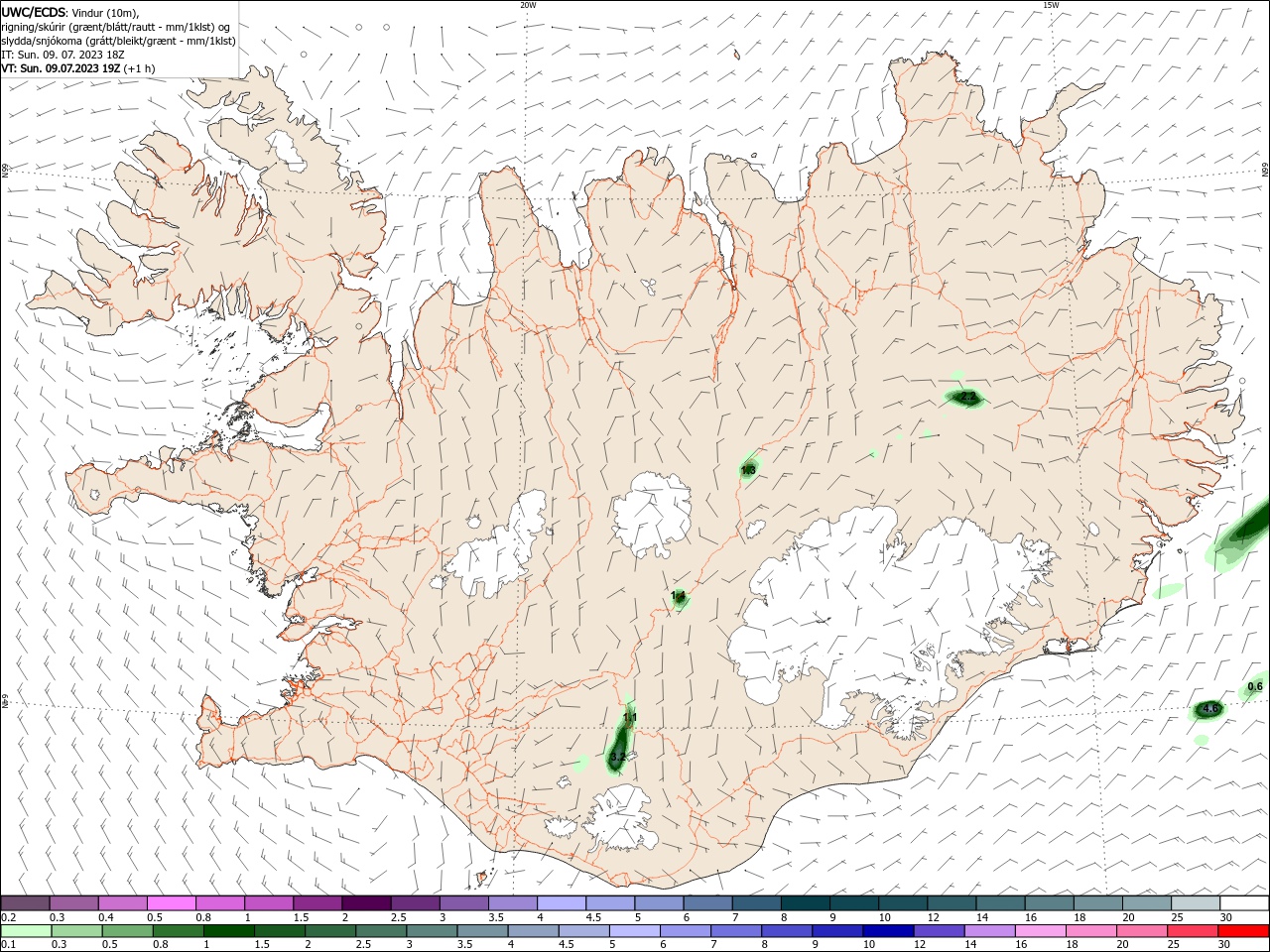
Task: Click the light purple swatch labeled 14
Action: (x=988, y=931)
